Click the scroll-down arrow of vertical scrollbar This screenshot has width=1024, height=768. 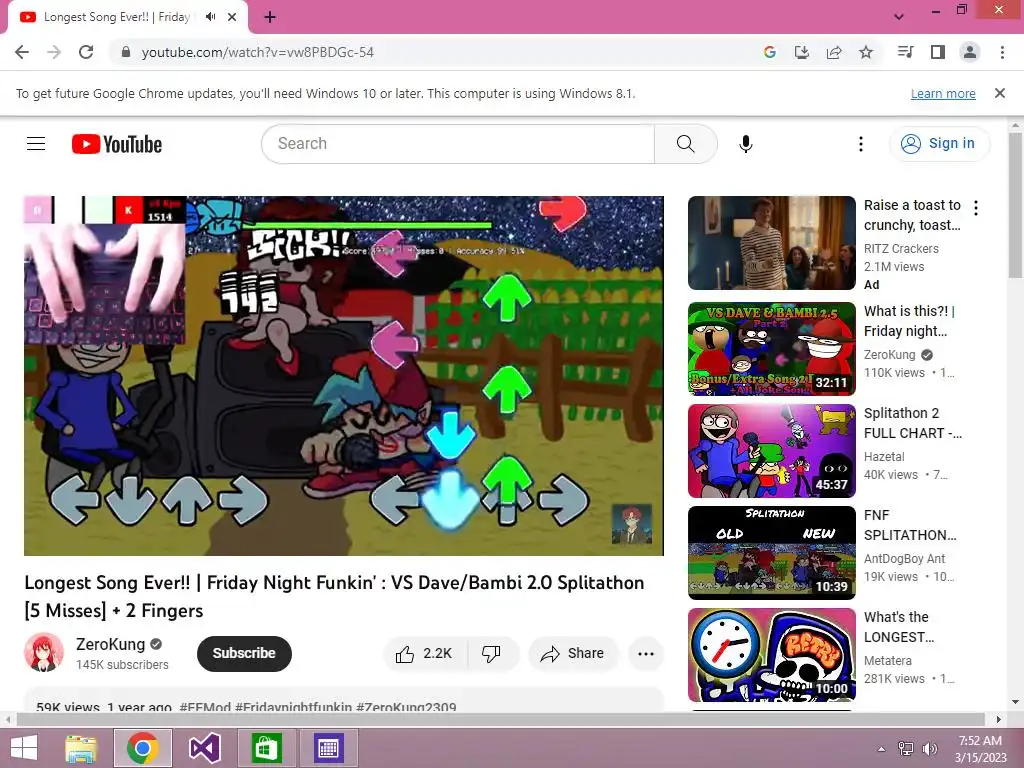point(1015,702)
